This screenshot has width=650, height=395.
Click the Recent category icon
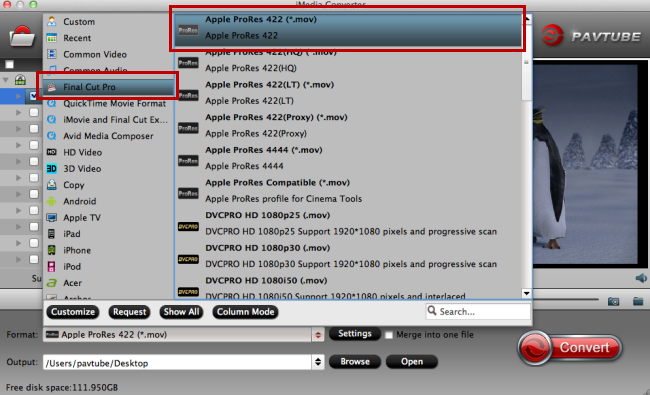52,38
